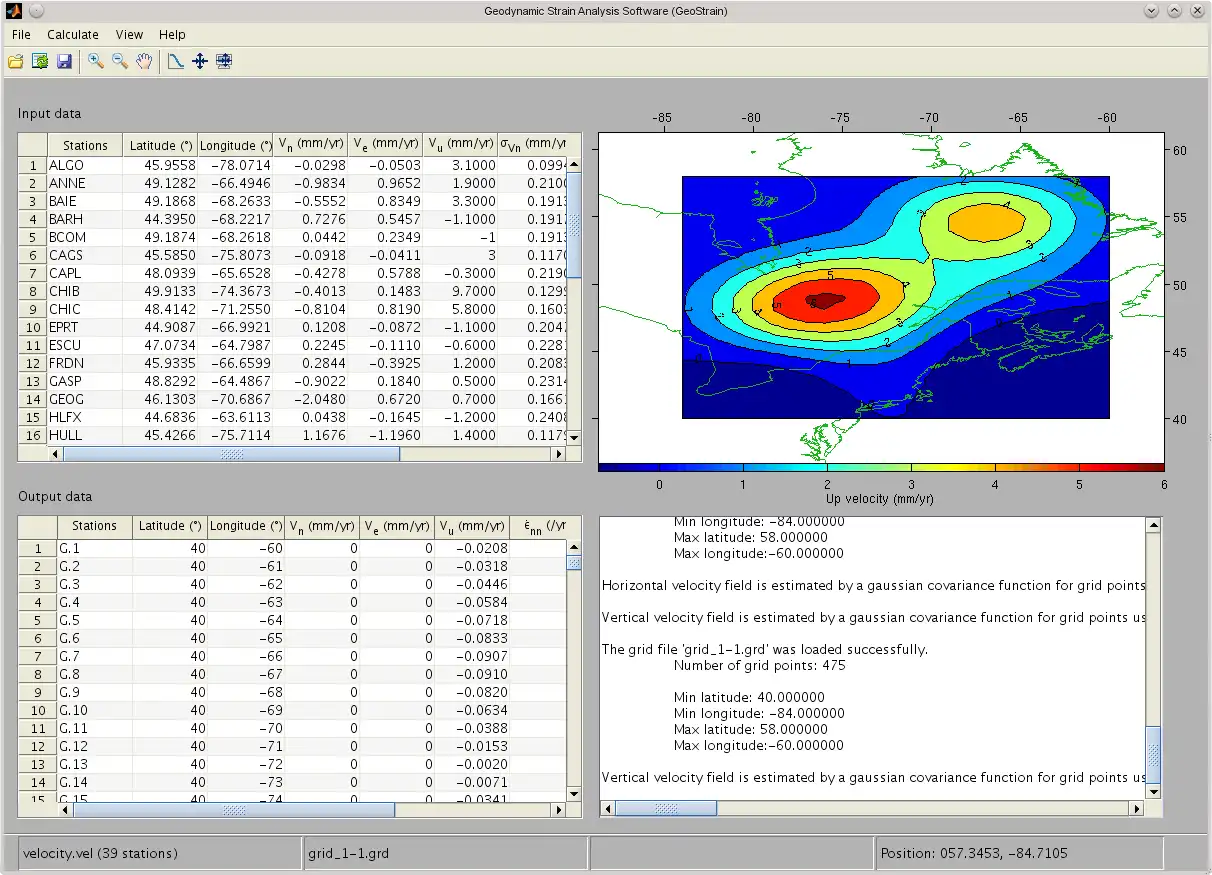This screenshot has height=875, width=1212.
Task: Open the Help menu
Action: point(172,34)
